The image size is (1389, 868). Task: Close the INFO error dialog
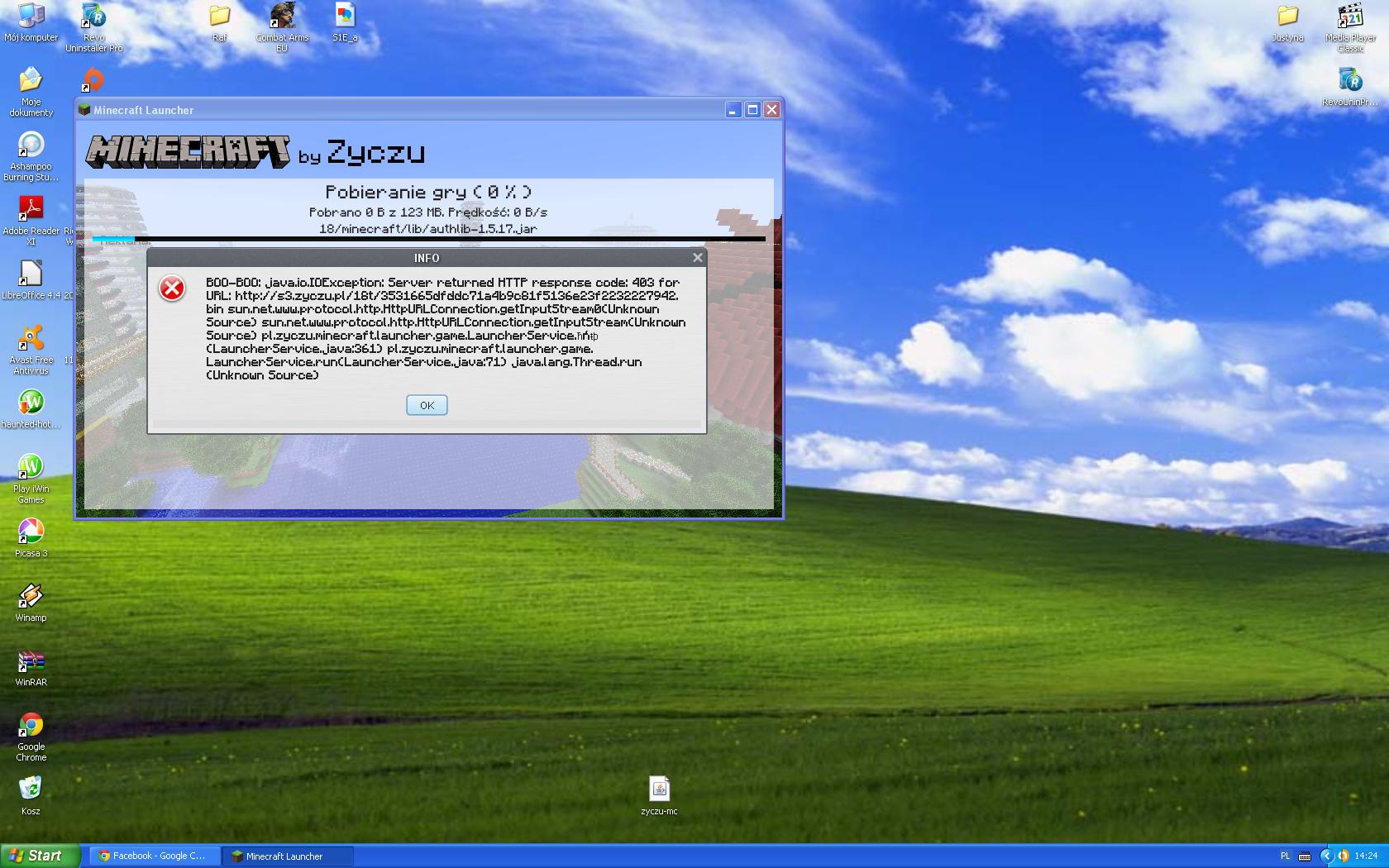(x=697, y=258)
